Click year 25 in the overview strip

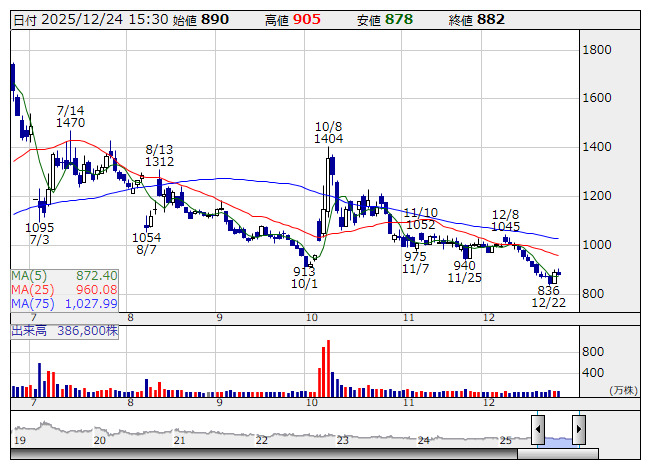505,440
